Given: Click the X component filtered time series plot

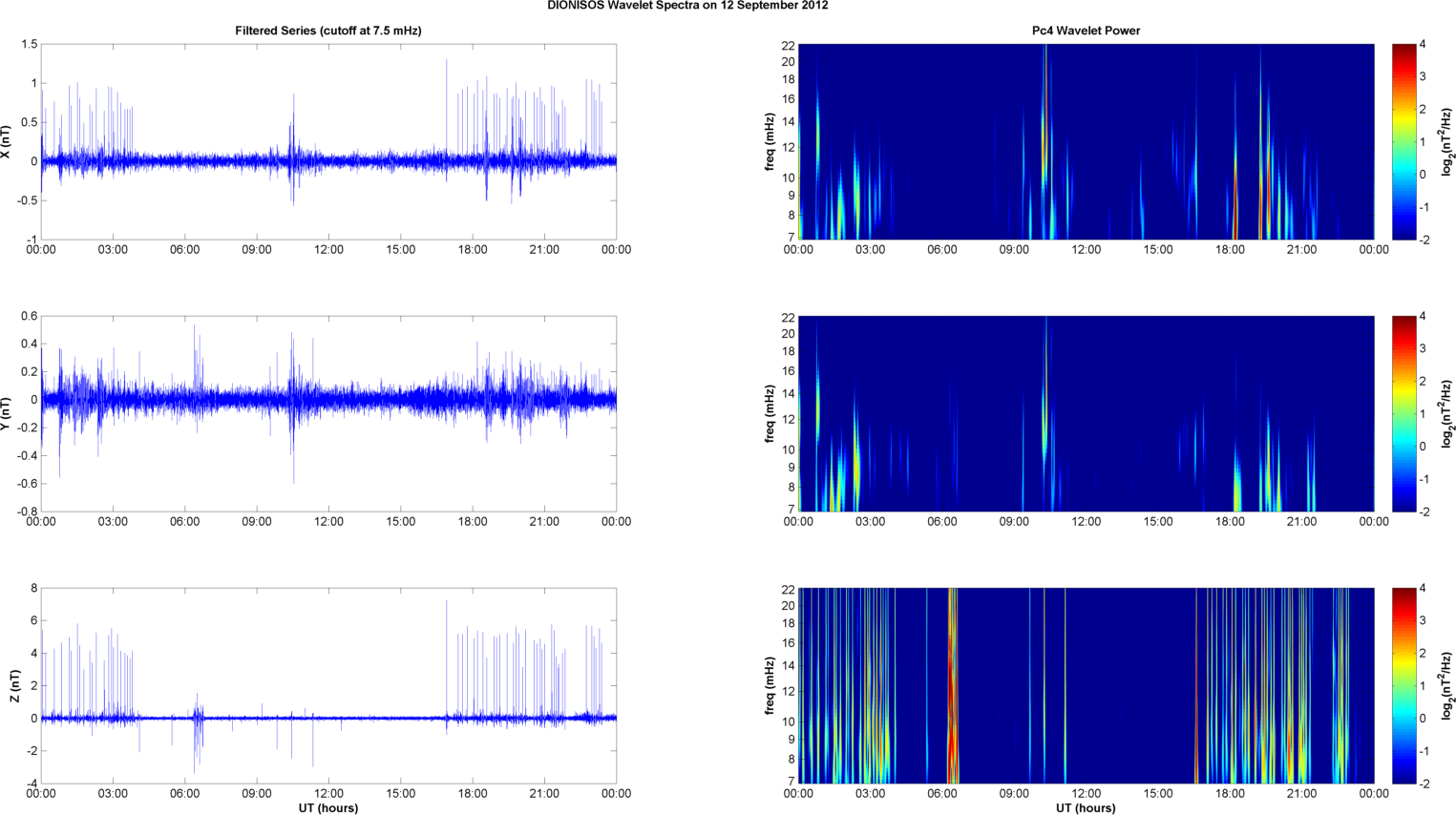Looking at the screenshot, I should 328,142.
